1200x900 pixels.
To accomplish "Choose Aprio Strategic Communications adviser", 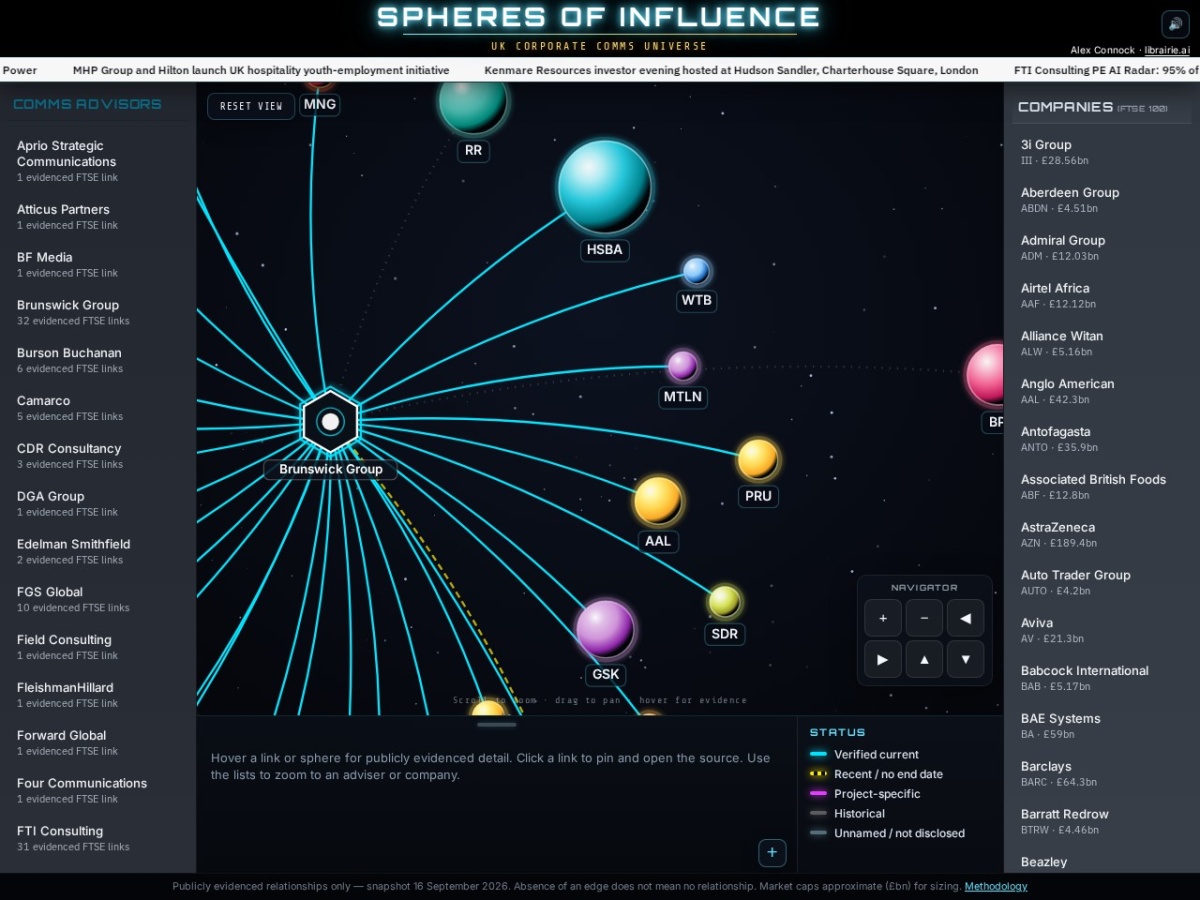I will 98,160.
